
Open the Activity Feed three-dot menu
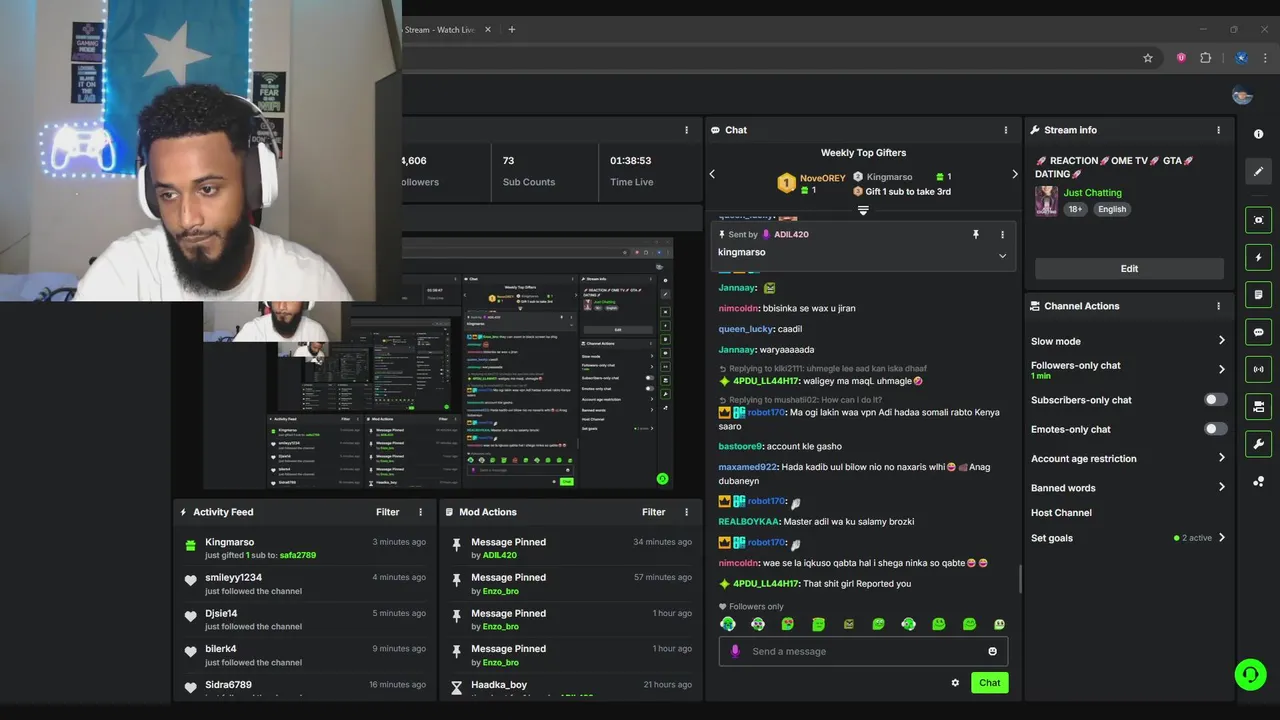click(420, 512)
